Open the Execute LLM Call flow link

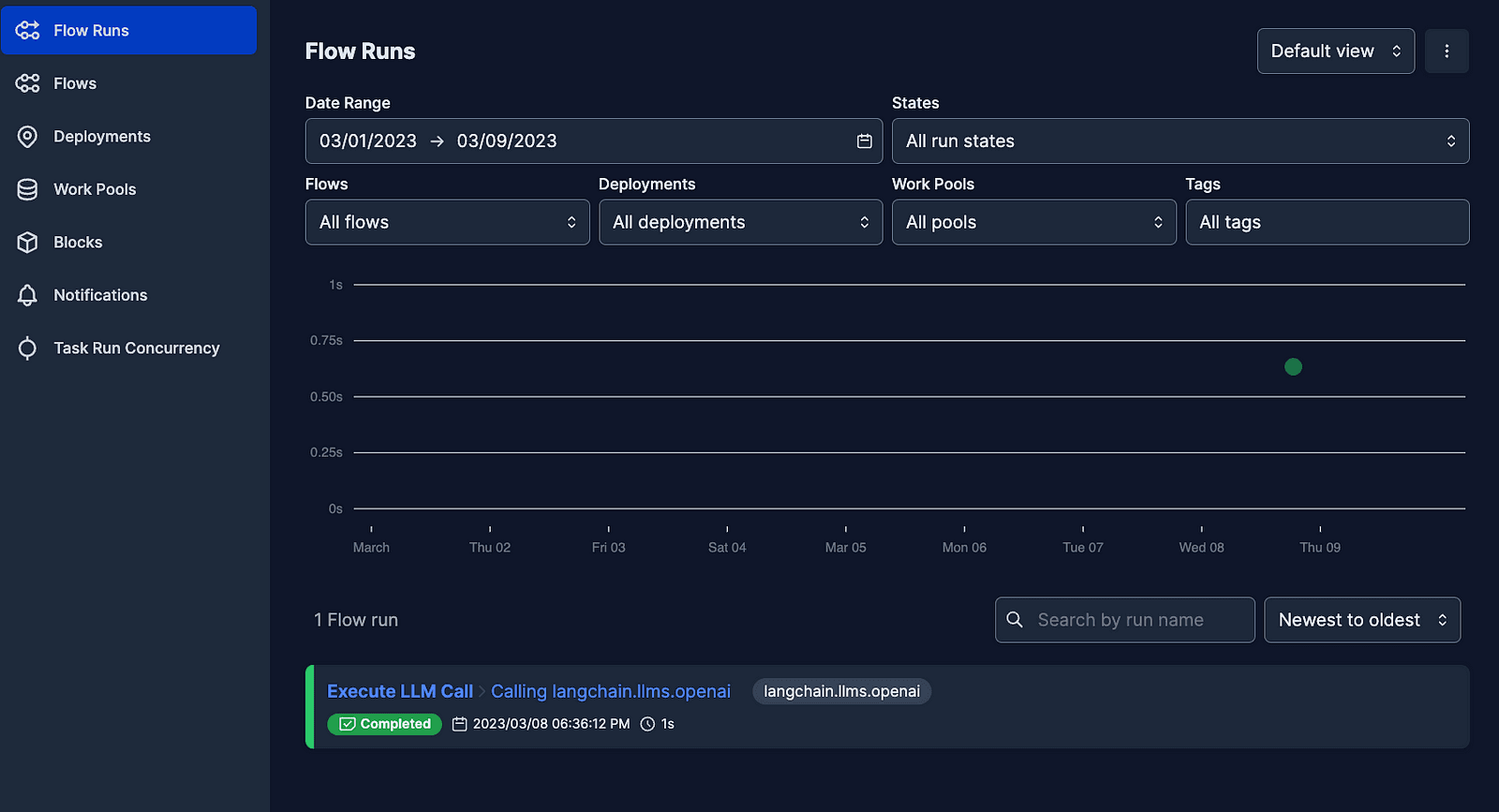400,691
